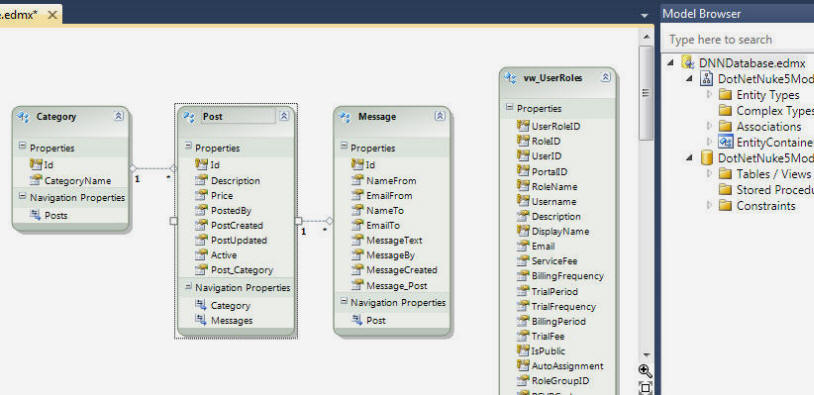Expand the Tables / Views node

pos(710,173)
